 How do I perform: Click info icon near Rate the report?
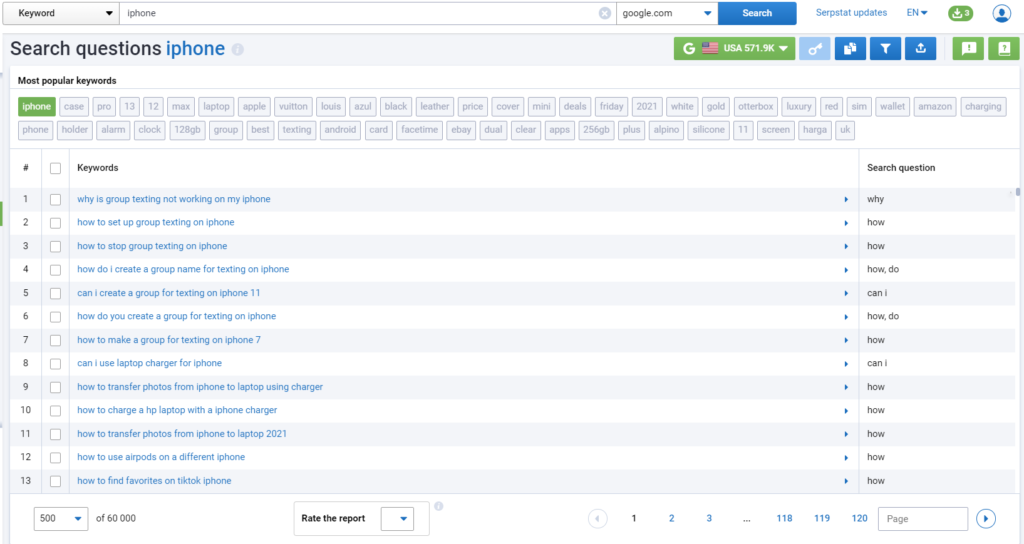[x=439, y=506]
